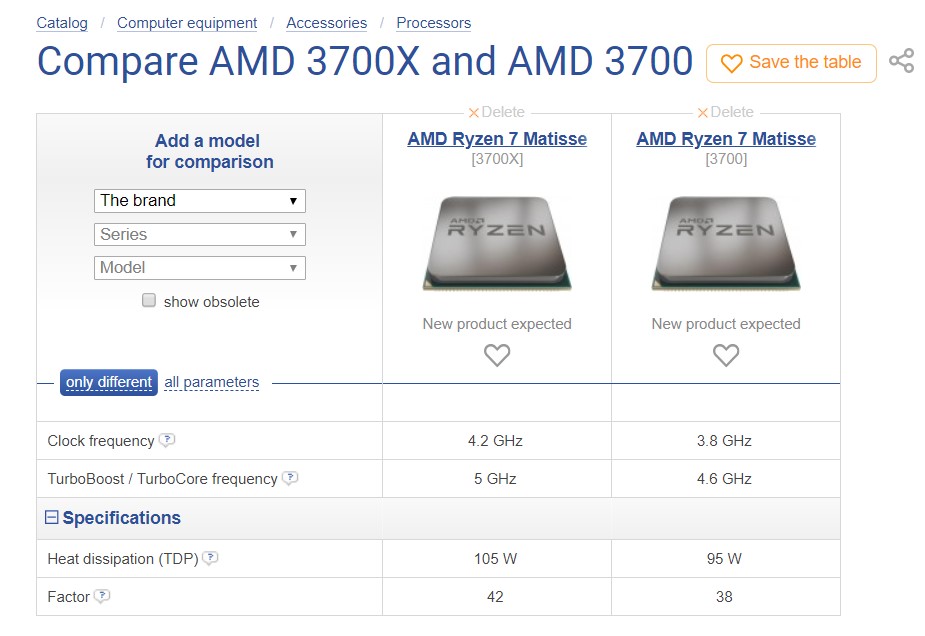Click the TurboBoost / TurboCore frequency label
The height and width of the screenshot is (636, 925).
(162, 478)
